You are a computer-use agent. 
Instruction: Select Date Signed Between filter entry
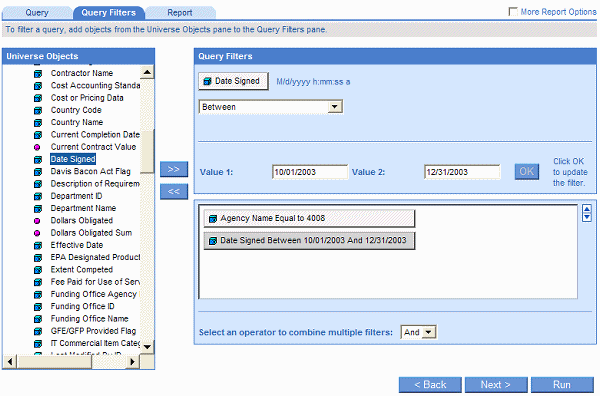coord(309,241)
